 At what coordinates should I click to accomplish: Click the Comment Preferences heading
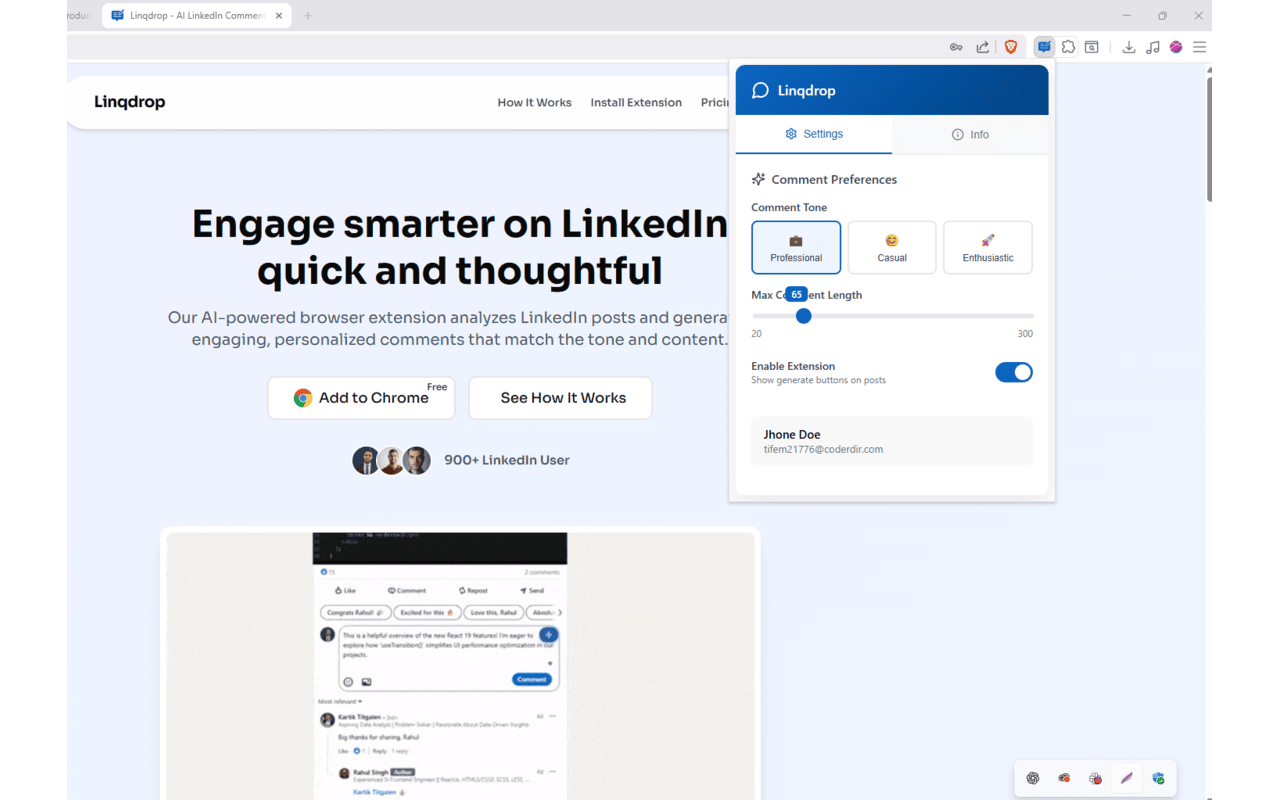(x=834, y=180)
